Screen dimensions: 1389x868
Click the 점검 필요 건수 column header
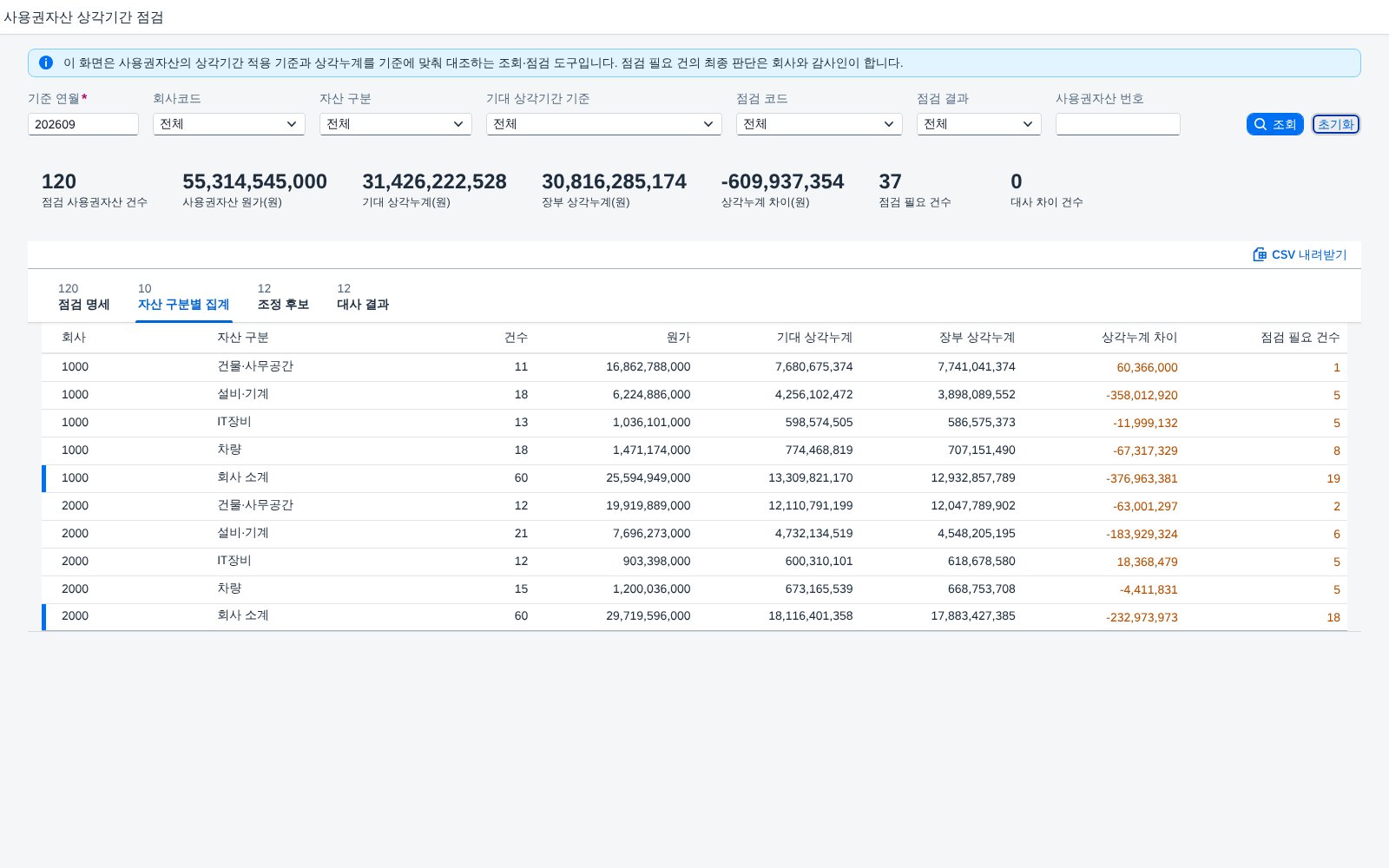pos(1300,337)
